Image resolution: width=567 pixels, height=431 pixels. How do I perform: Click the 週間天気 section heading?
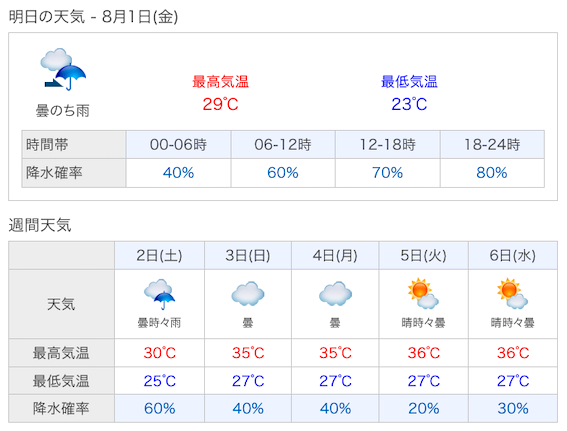click(x=40, y=225)
